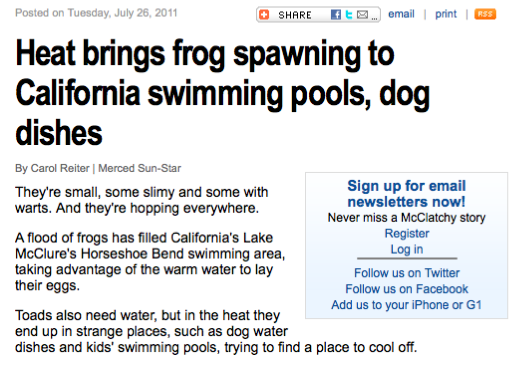Share article via Twitter icon
Screen dimensions: 514x369
pos(349,15)
